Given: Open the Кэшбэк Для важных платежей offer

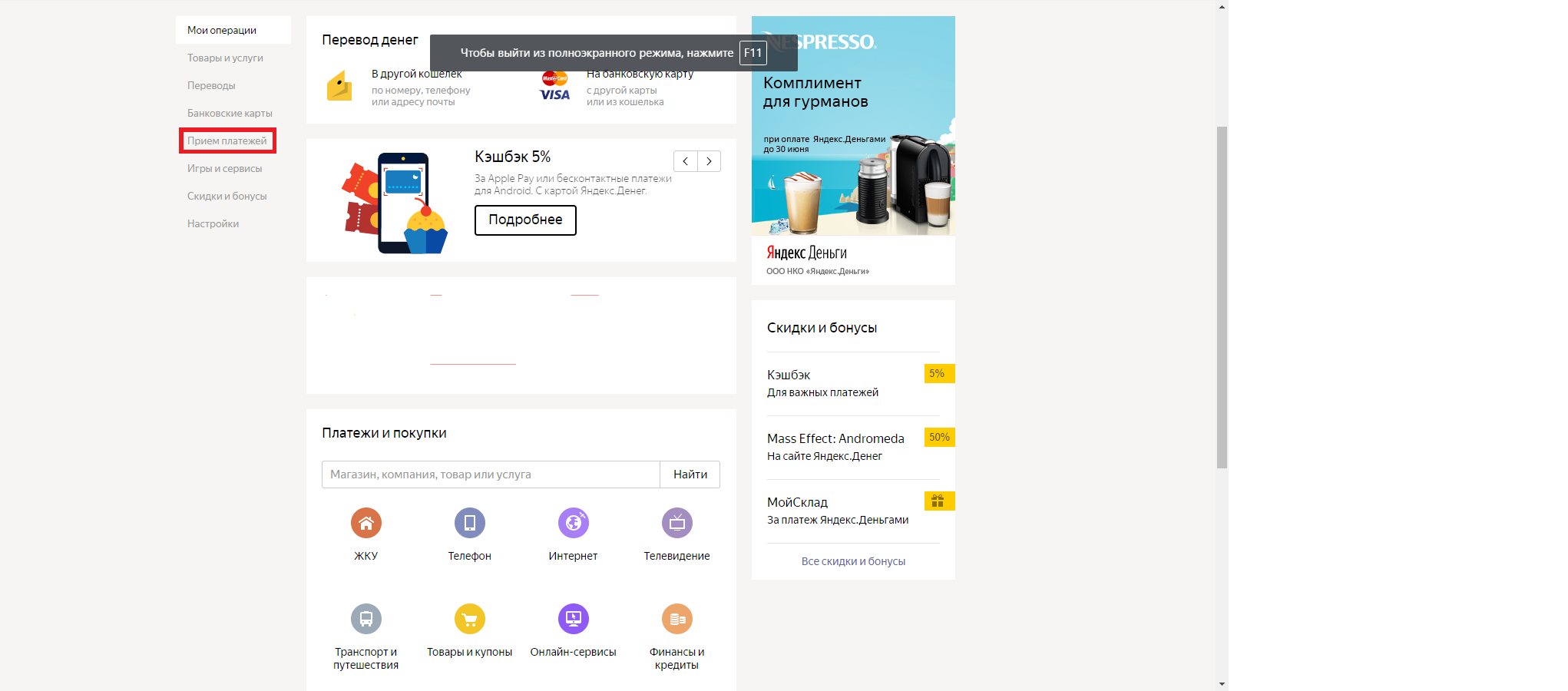Looking at the screenshot, I should [853, 383].
